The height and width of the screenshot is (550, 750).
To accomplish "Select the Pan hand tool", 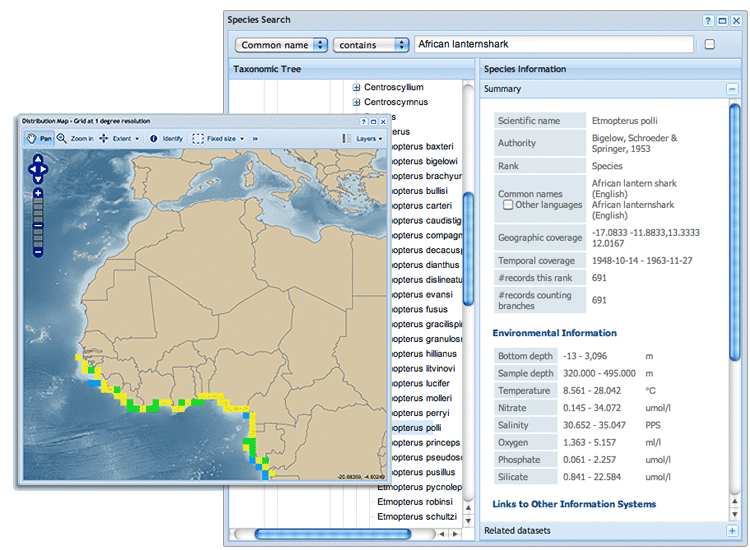I will coord(39,139).
